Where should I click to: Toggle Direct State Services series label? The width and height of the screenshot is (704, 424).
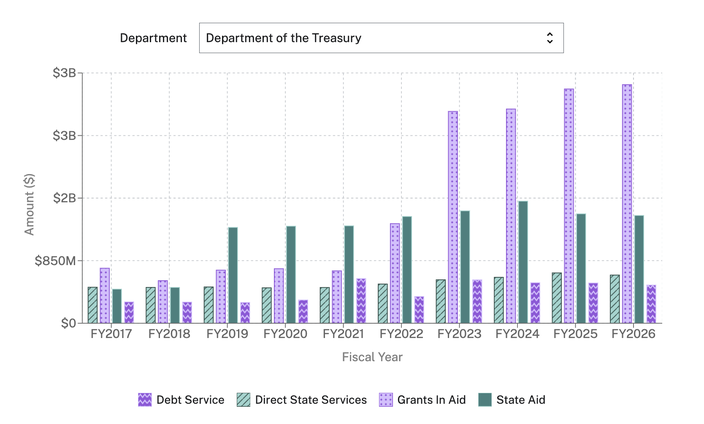point(311,400)
